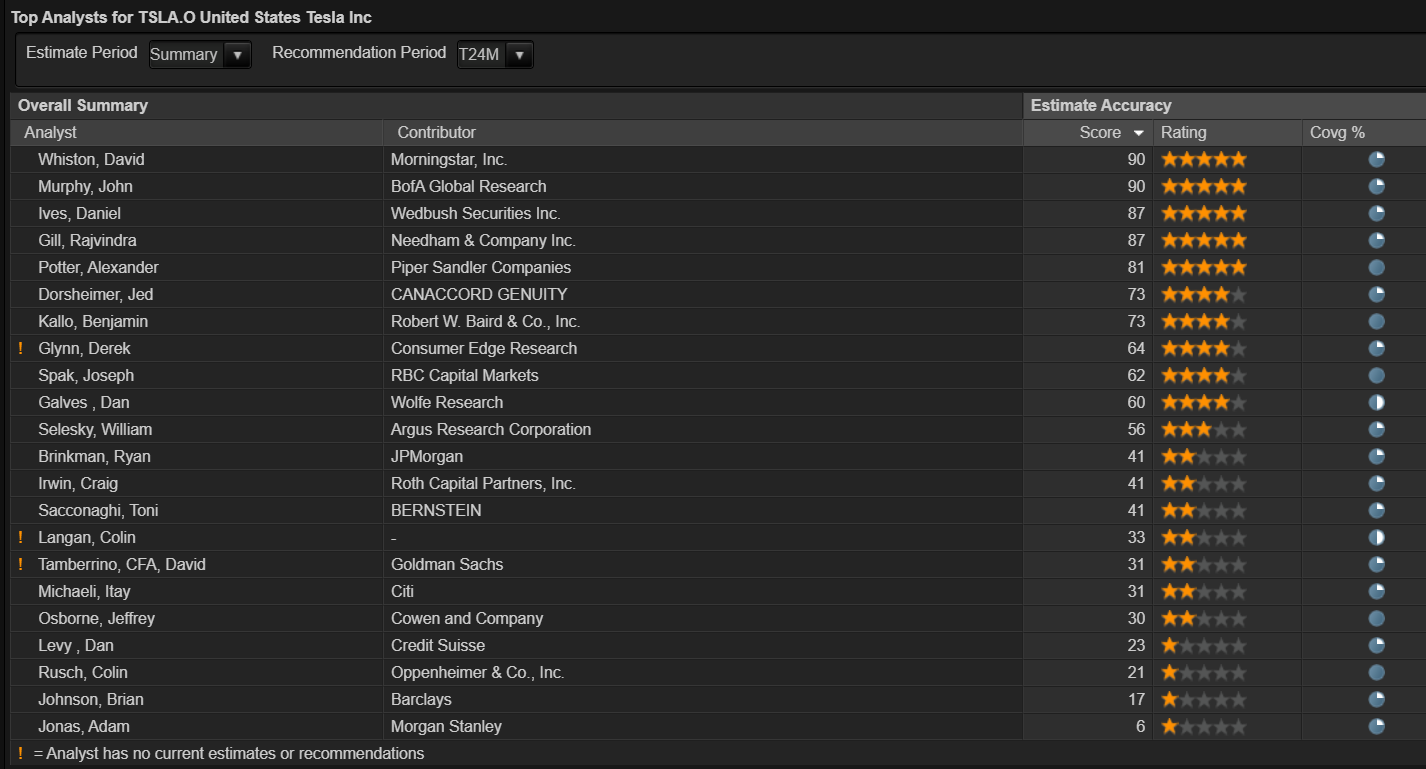Click the warning icon beside Glynn, Derek
The width and height of the screenshot is (1426, 769).
click(x=20, y=348)
